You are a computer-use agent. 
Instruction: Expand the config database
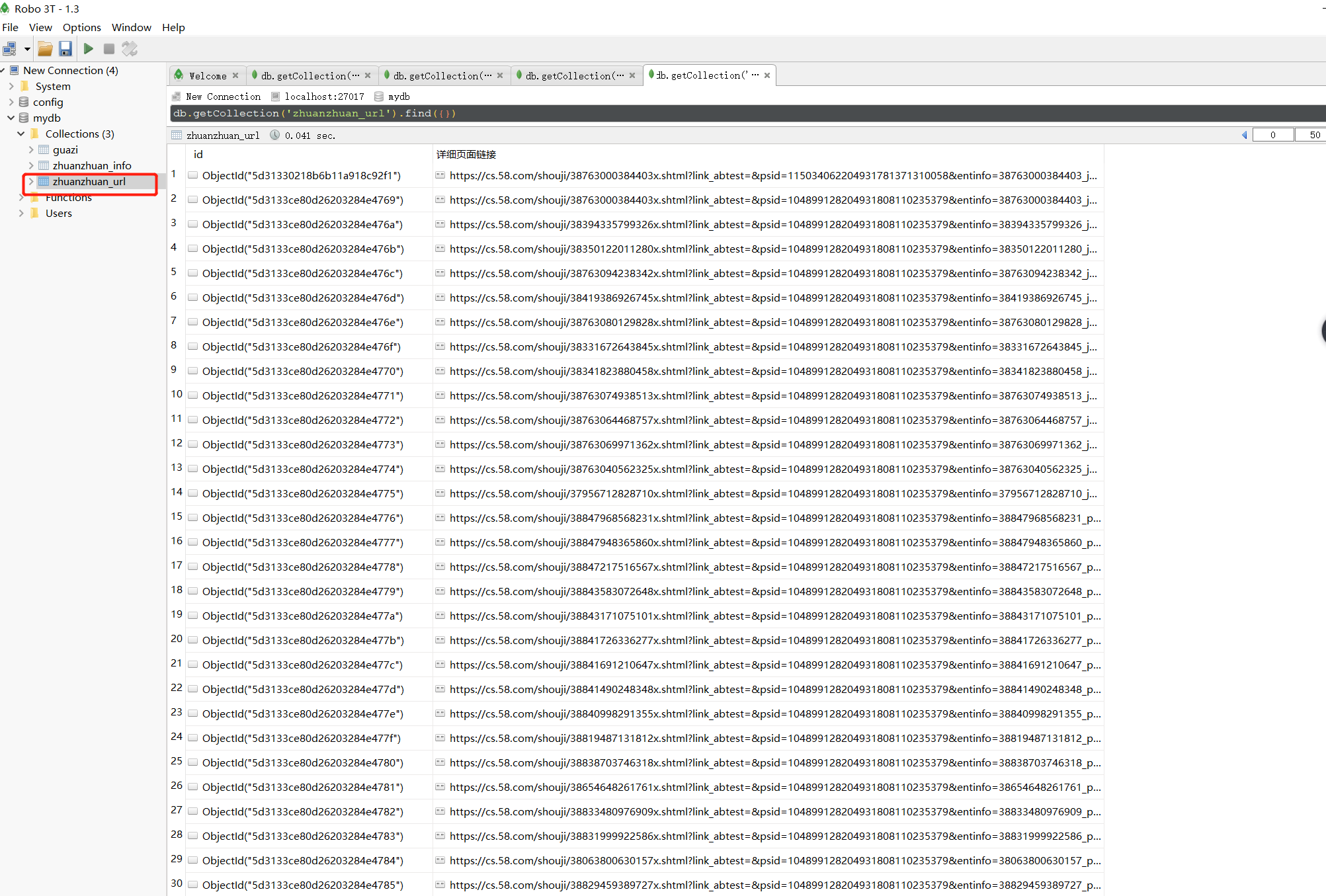11,102
